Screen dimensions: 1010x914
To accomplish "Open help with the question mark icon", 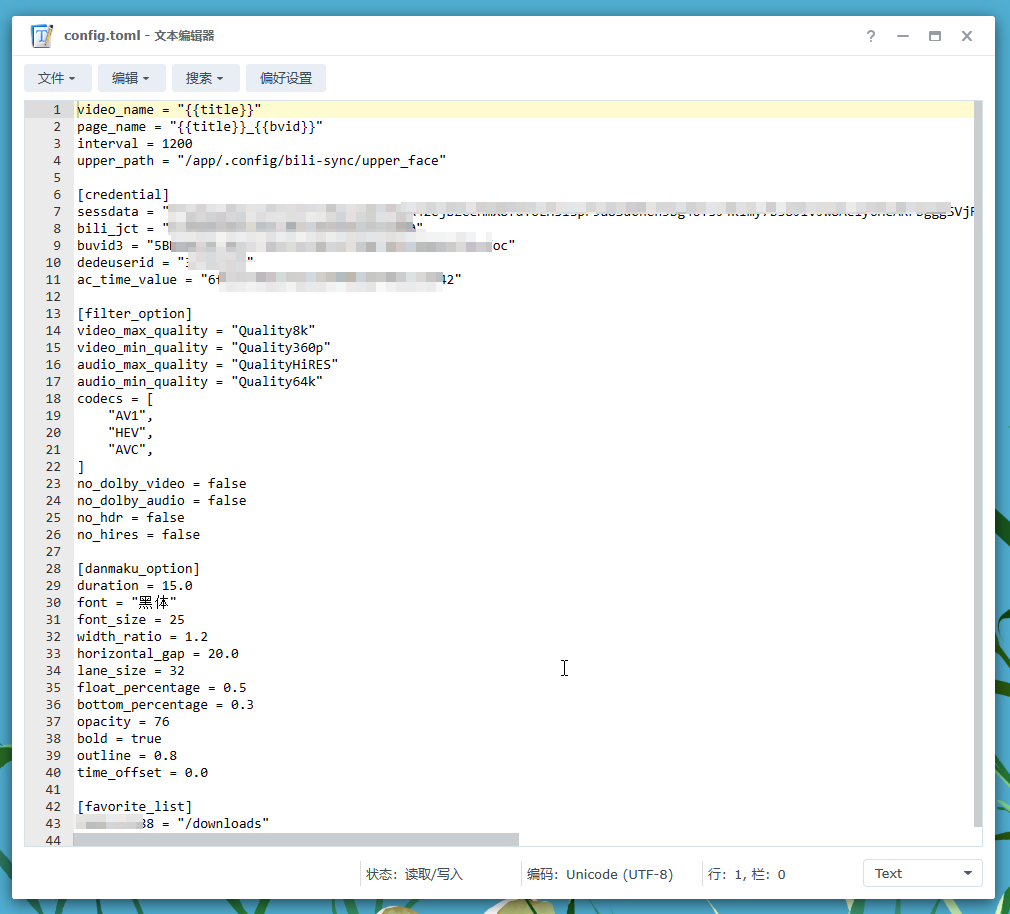I will click(x=871, y=36).
